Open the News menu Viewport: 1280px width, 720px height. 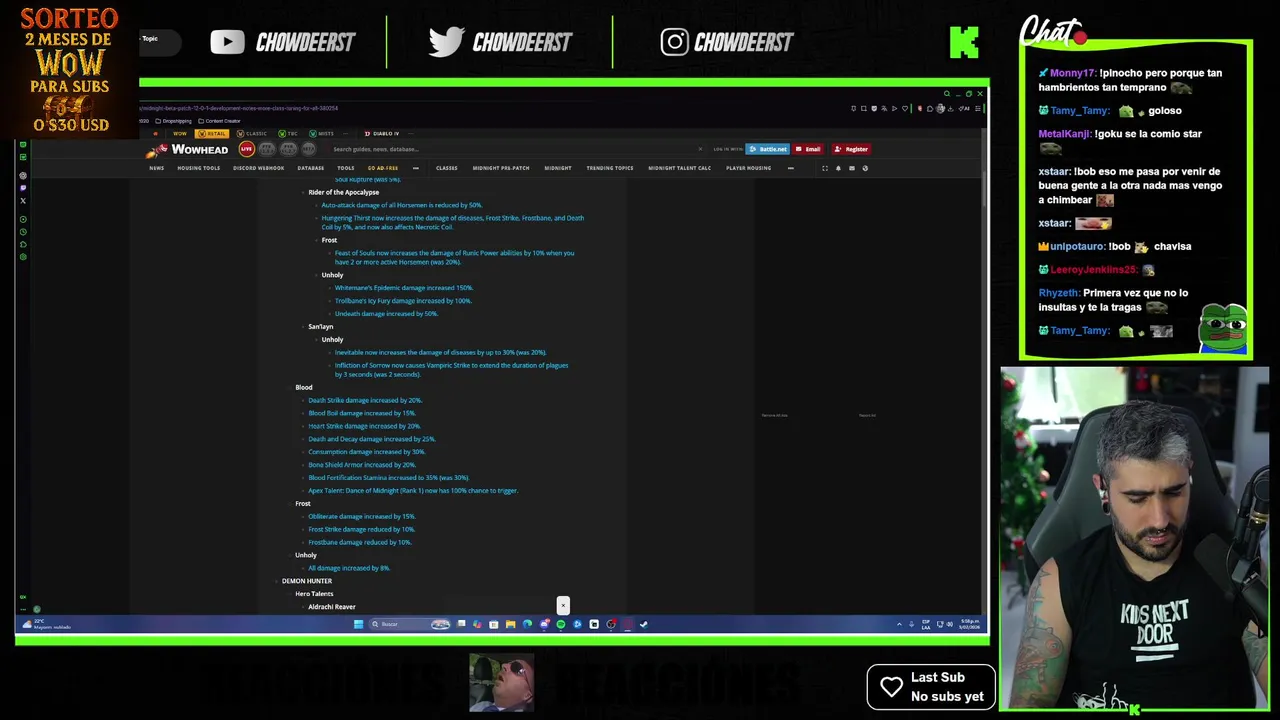(157, 168)
